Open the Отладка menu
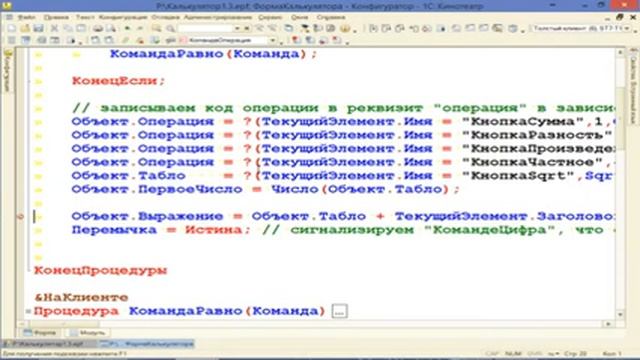 point(165,17)
